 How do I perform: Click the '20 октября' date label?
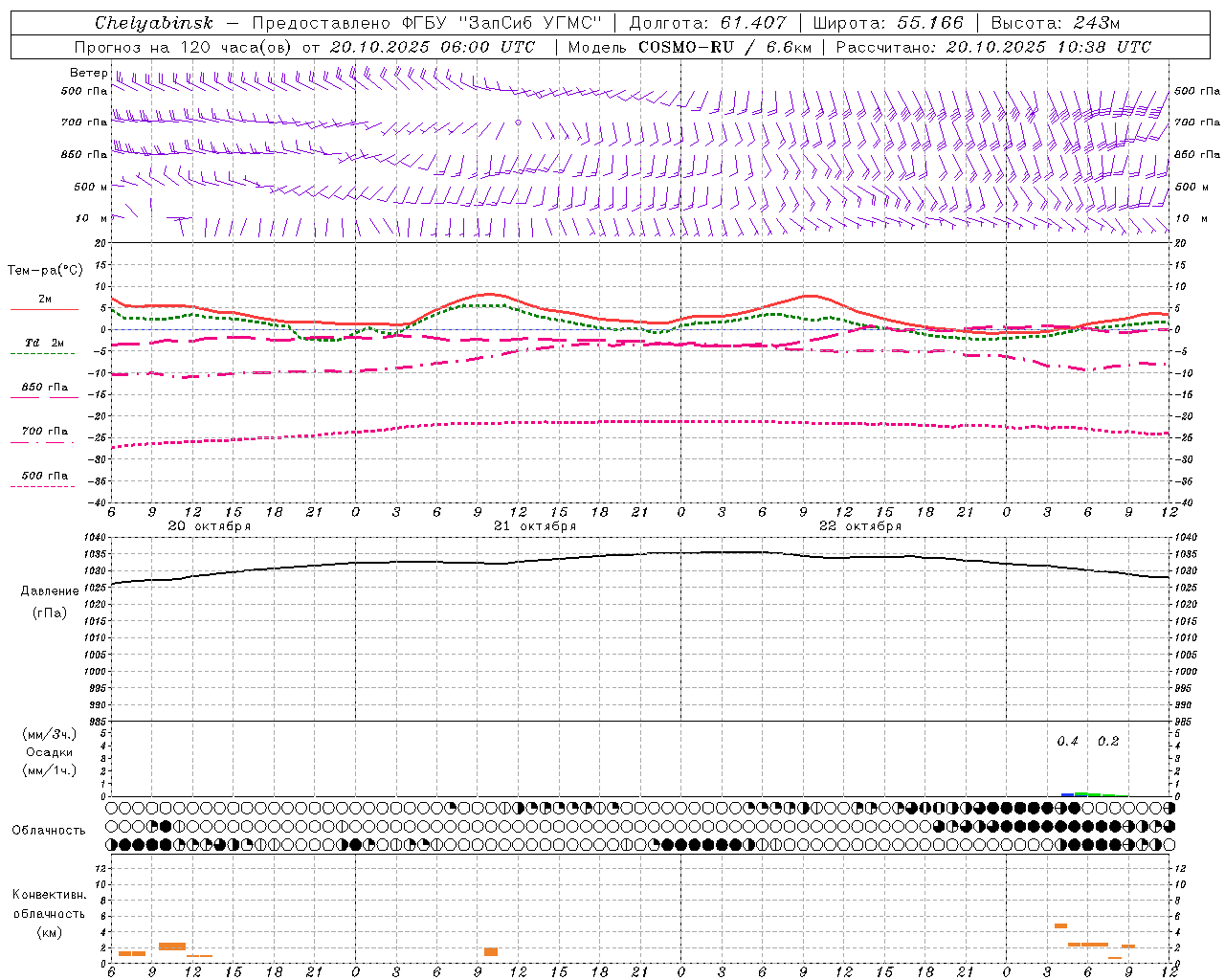coord(210,526)
